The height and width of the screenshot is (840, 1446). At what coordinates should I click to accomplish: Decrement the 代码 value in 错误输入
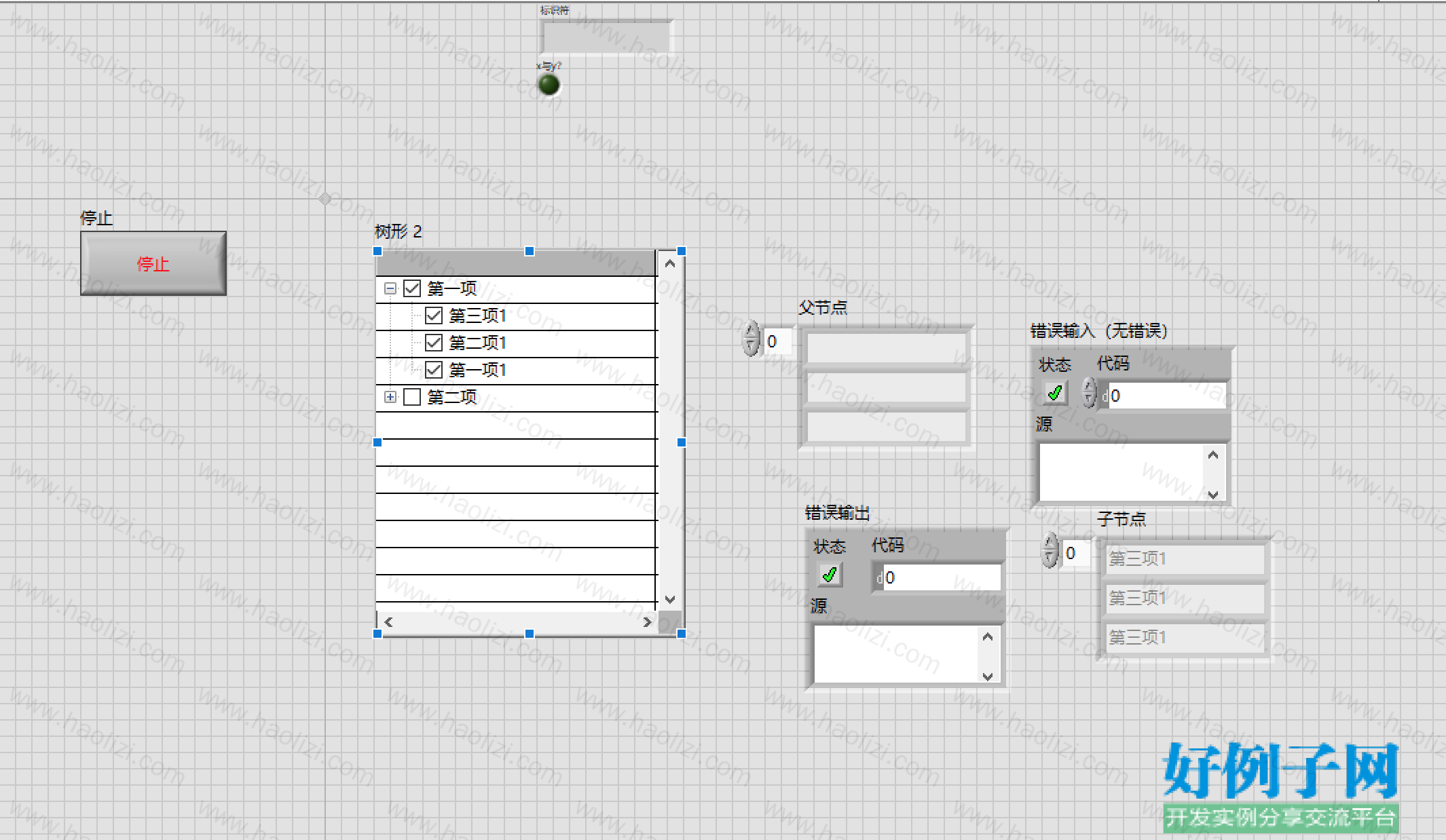click(x=1089, y=400)
